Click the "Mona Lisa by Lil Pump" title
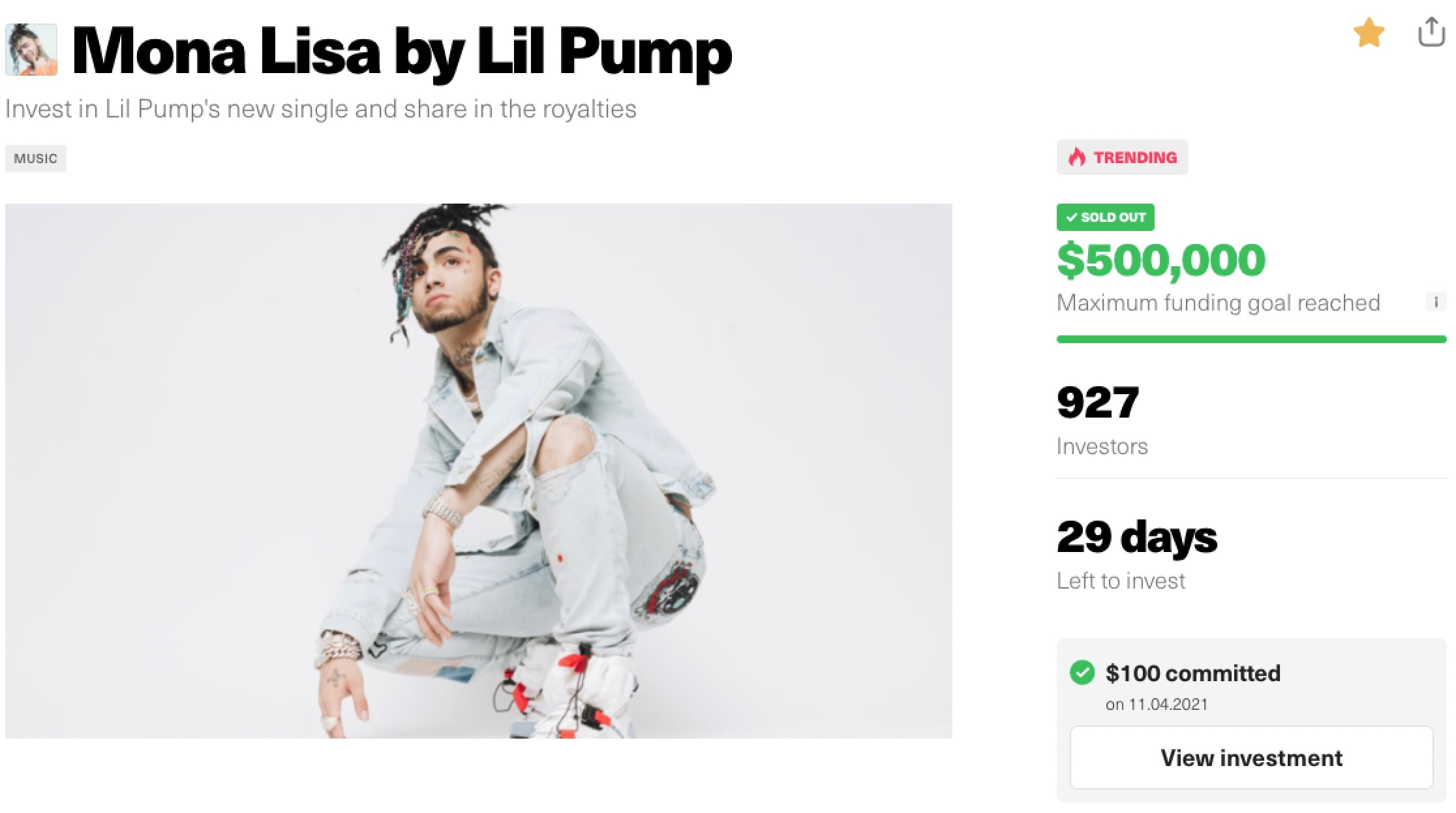Viewport: 1456px width, 813px height. 402,52
